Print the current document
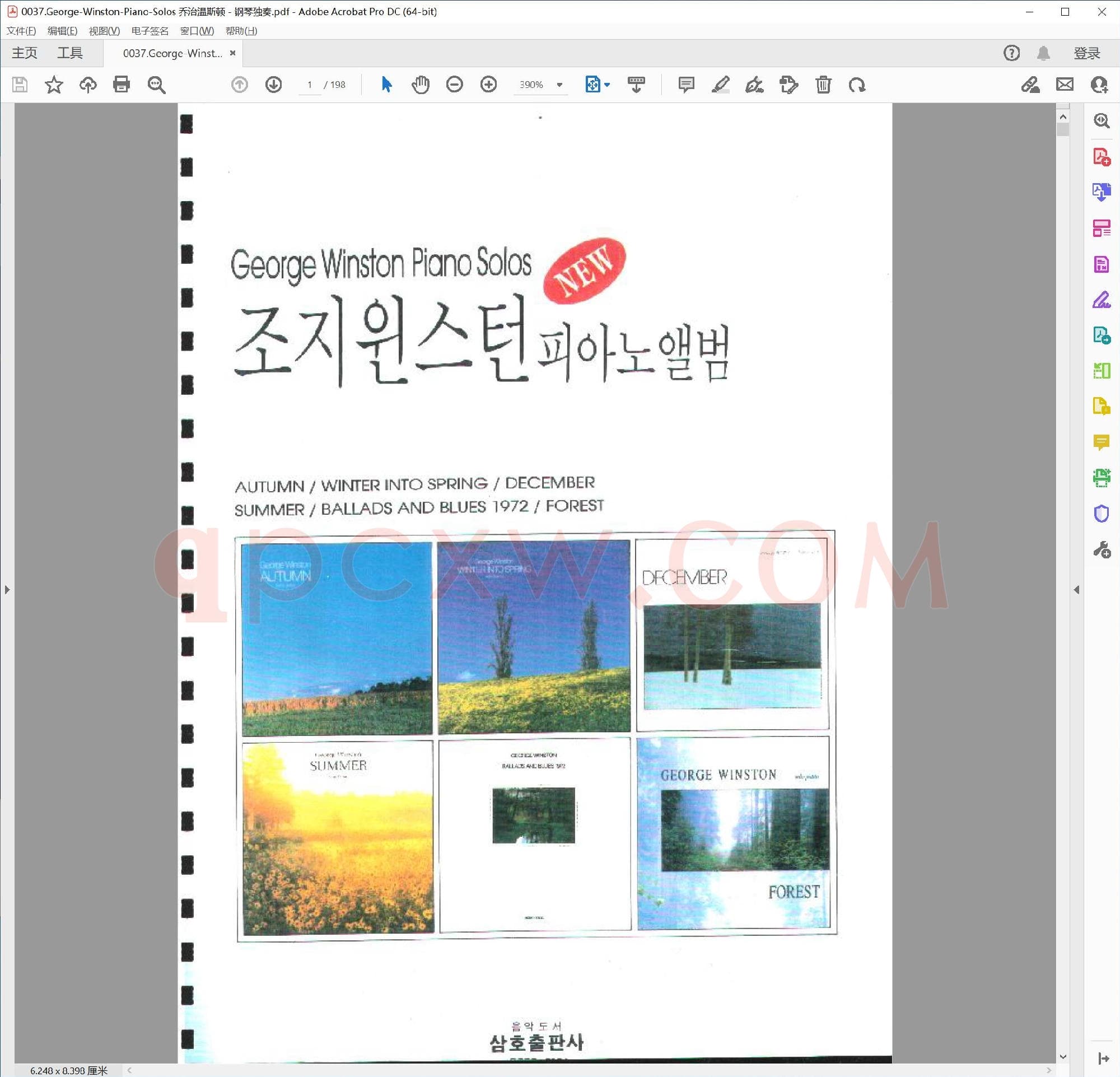The height and width of the screenshot is (1077, 1120). click(x=121, y=85)
